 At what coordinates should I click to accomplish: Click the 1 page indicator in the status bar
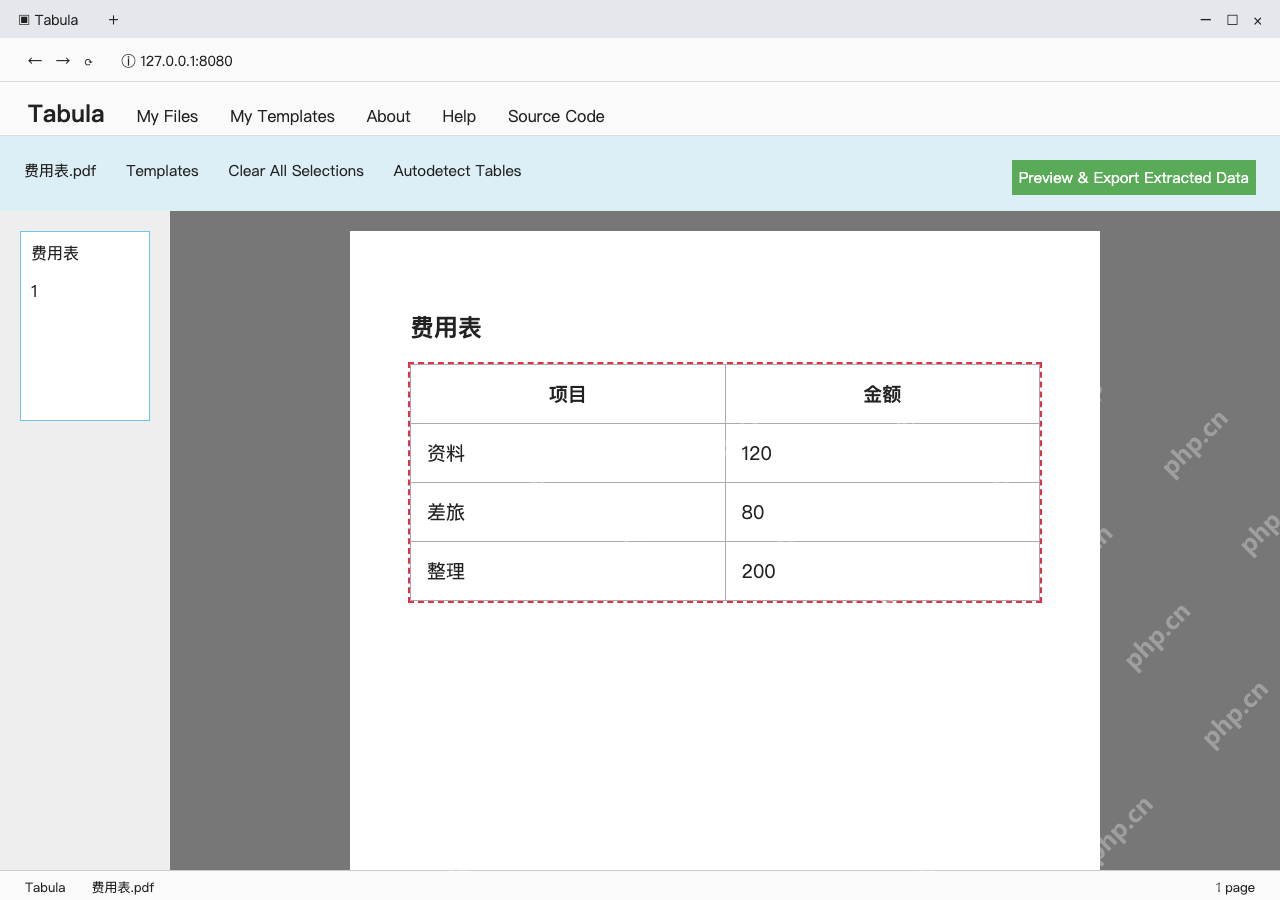[1235, 887]
